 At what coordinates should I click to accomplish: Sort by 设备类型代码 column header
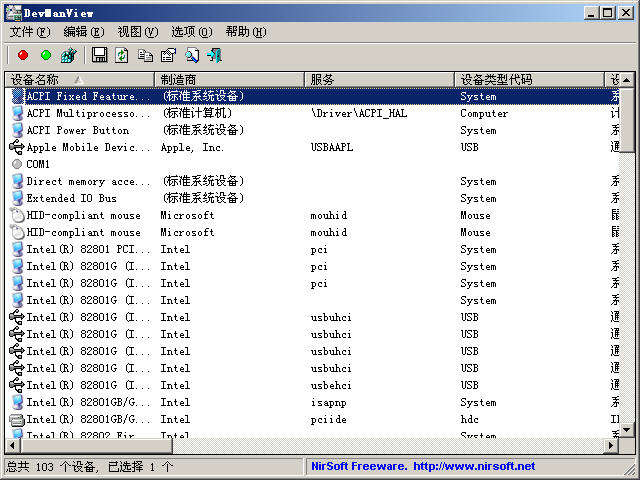click(x=528, y=79)
